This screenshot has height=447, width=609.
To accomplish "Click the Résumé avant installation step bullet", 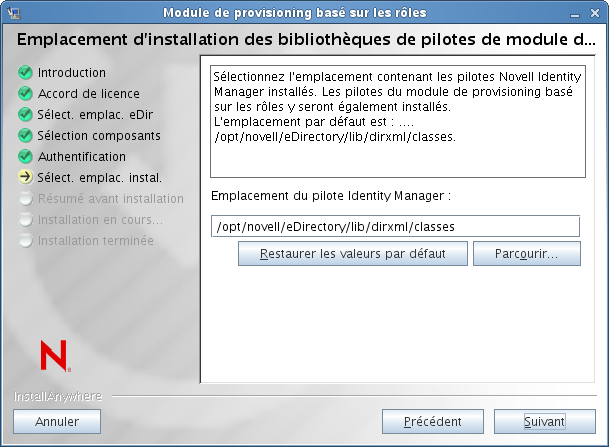I will [x=25, y=199].
